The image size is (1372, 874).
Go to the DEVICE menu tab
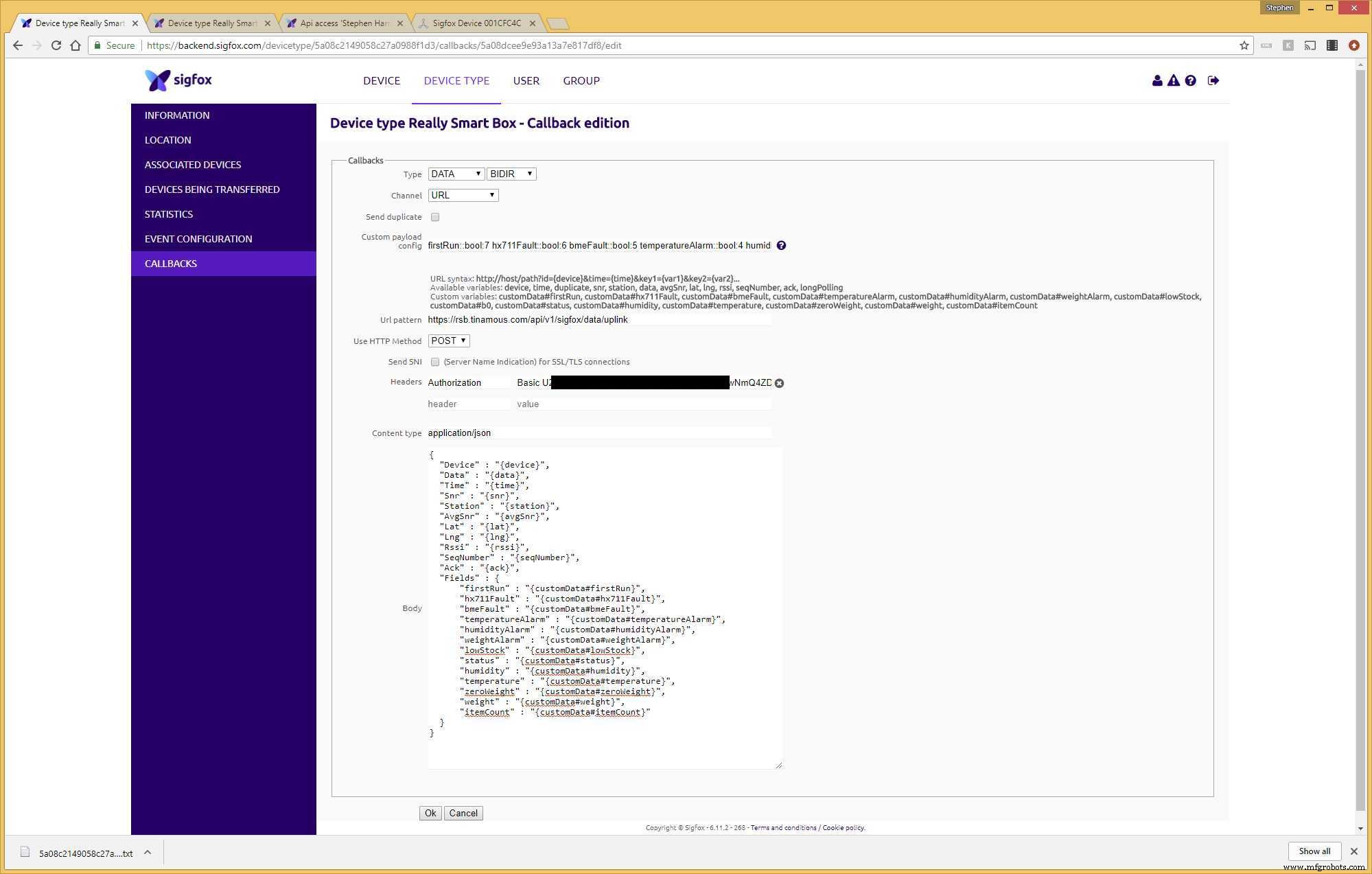(382, 80)
